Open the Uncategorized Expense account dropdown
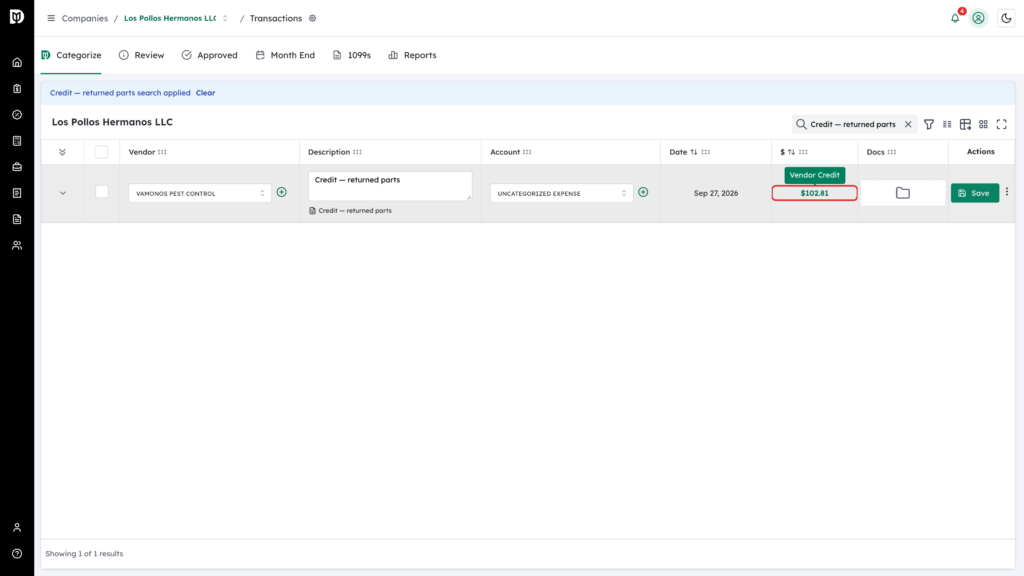Screen dimensions: 1024x576 coord(562,193)
